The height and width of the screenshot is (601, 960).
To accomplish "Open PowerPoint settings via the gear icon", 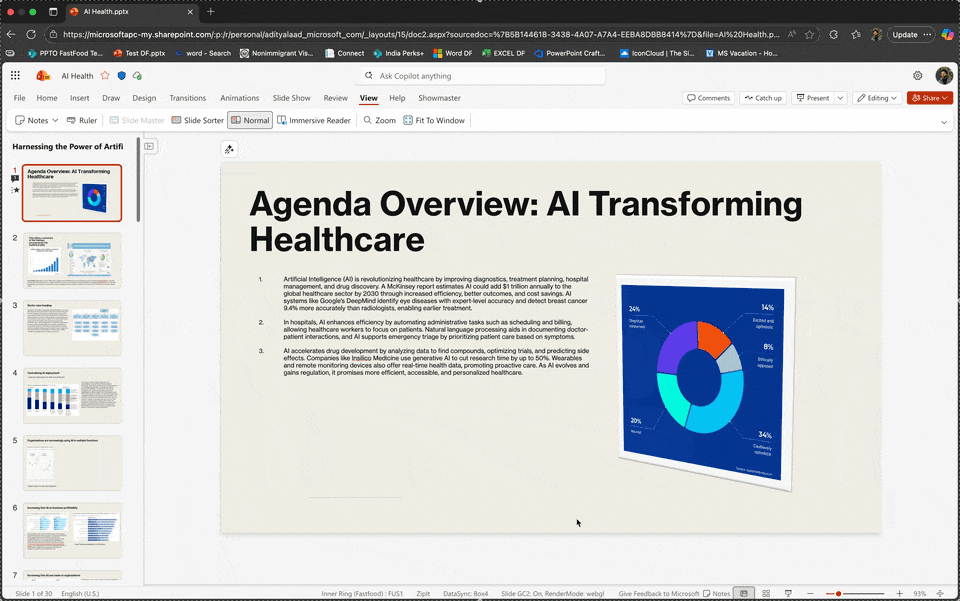I will pyautogui.click(x=918, y=75).
